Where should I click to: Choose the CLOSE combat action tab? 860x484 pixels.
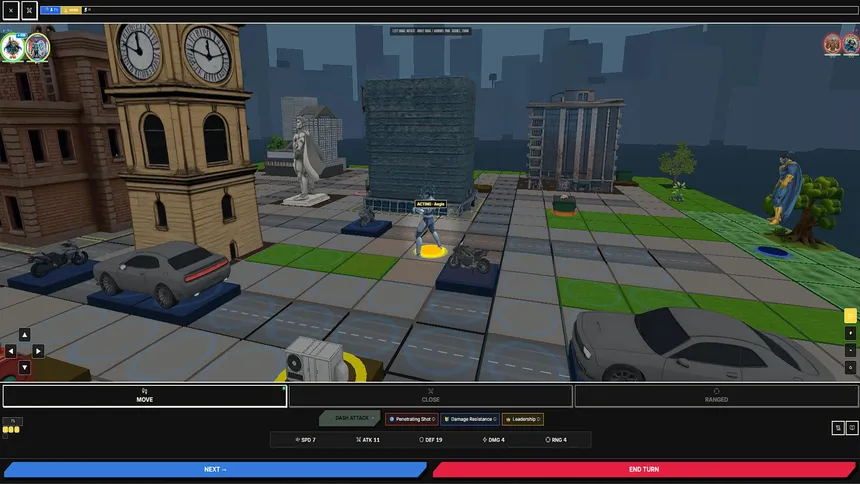[x=431, y=396]
